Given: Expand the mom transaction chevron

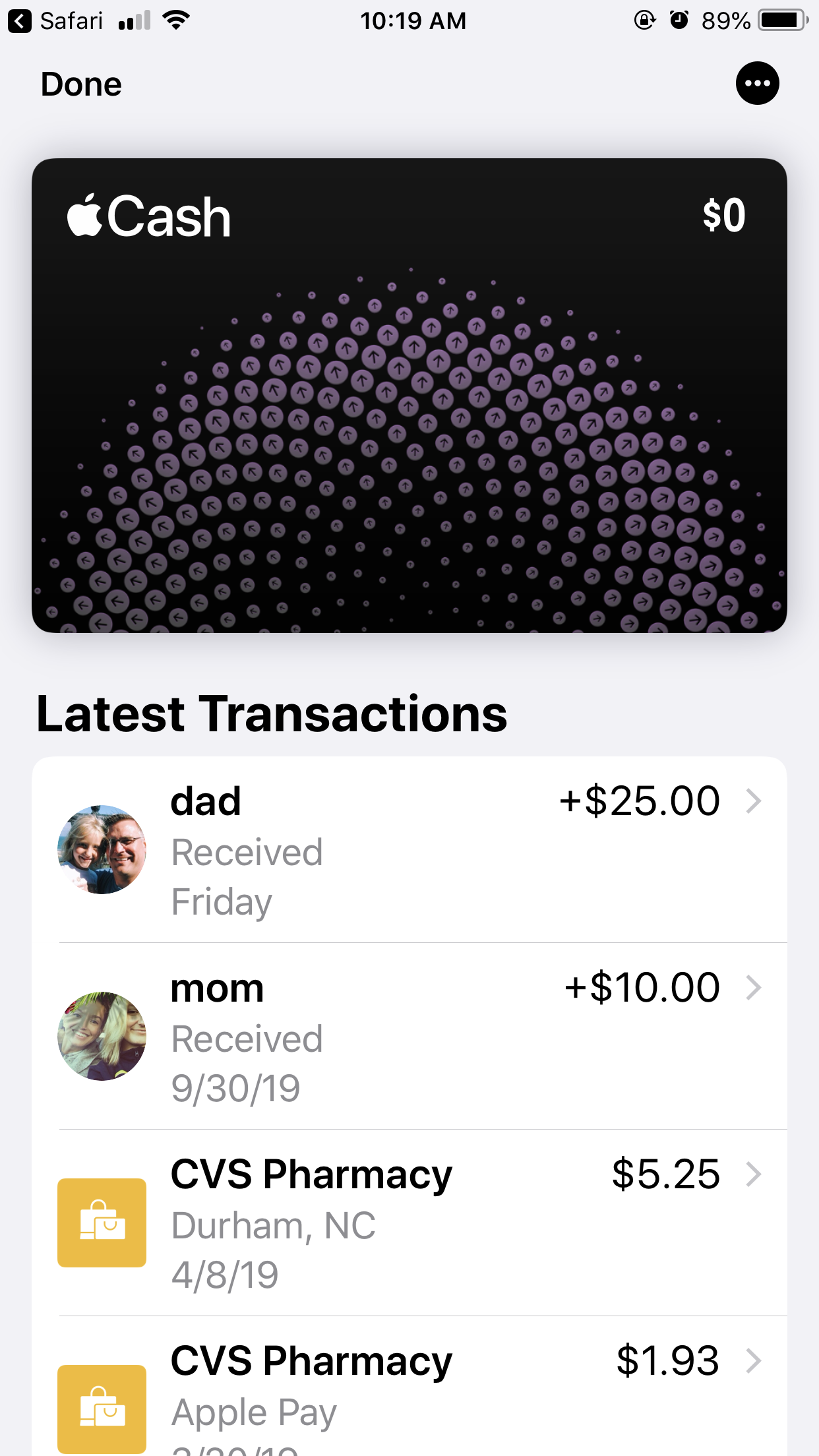Looking at the screenshot, I should click(x=753, y=988).
